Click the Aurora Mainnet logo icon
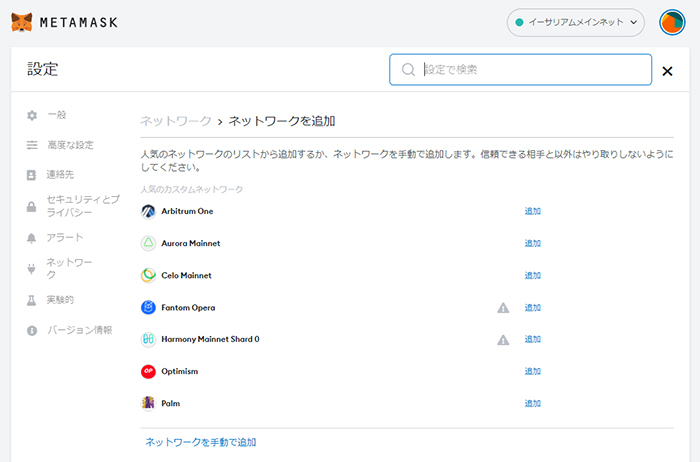The image size is (700, 462). 148,243
